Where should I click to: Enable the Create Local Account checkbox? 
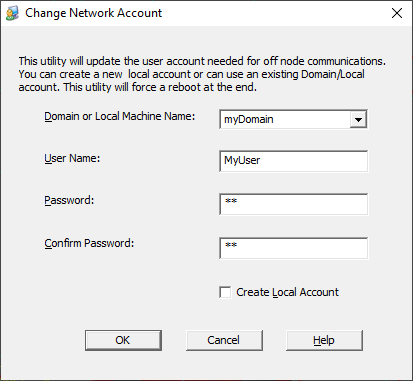pos(225,292)
